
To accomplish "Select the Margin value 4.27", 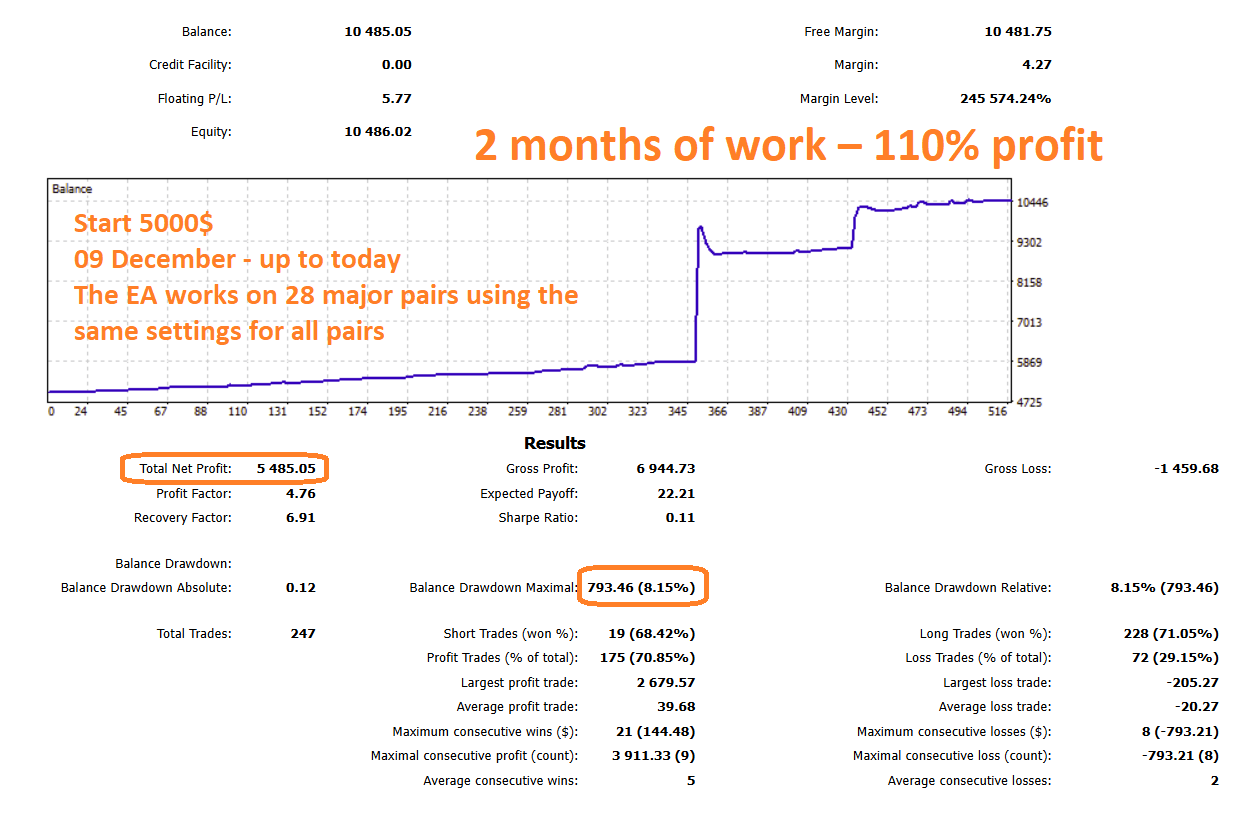I will 1037,65.
